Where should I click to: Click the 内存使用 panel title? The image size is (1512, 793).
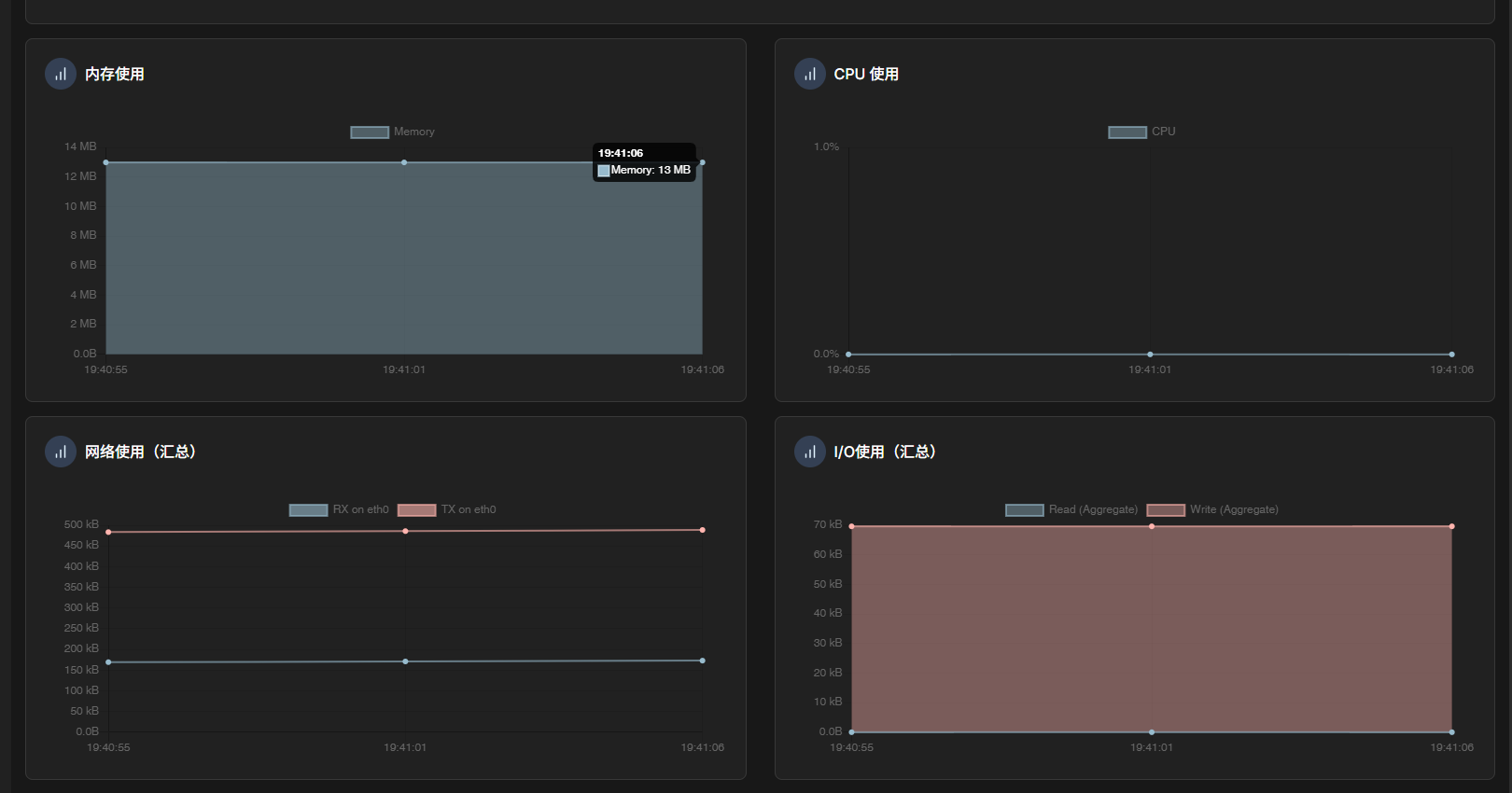tap(115, 74)
